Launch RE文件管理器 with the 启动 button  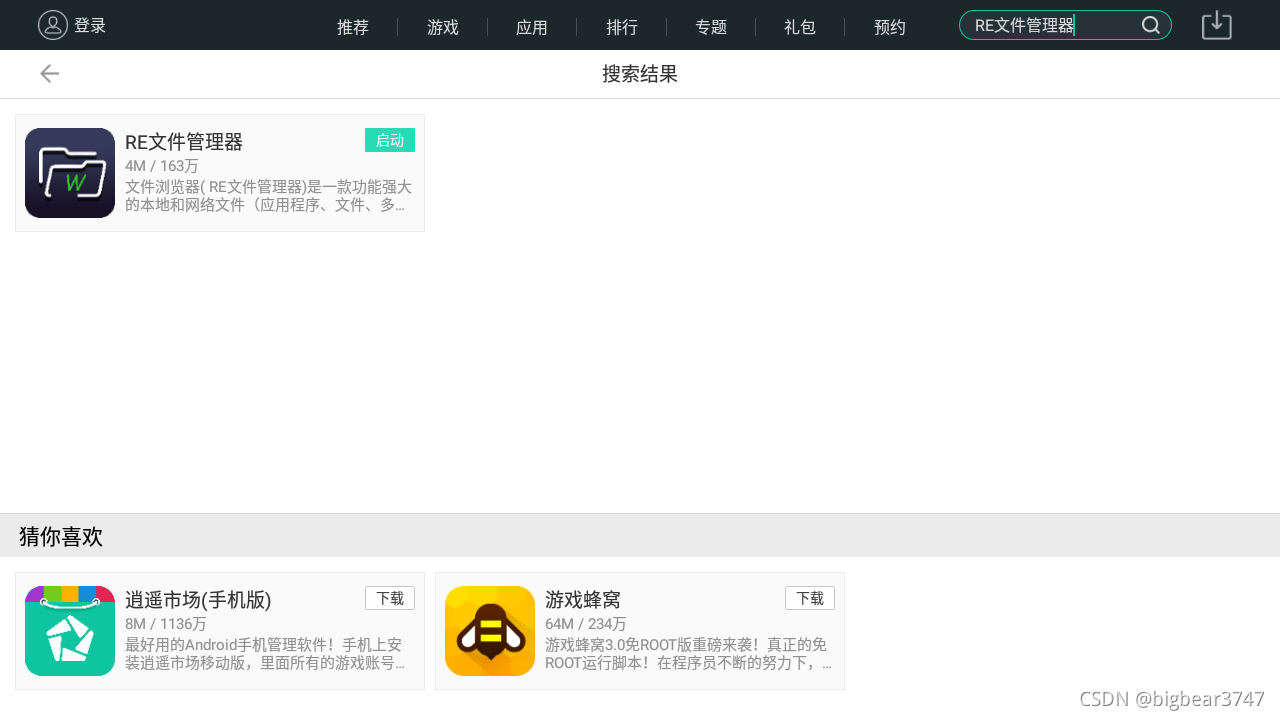tap(390, 140)
